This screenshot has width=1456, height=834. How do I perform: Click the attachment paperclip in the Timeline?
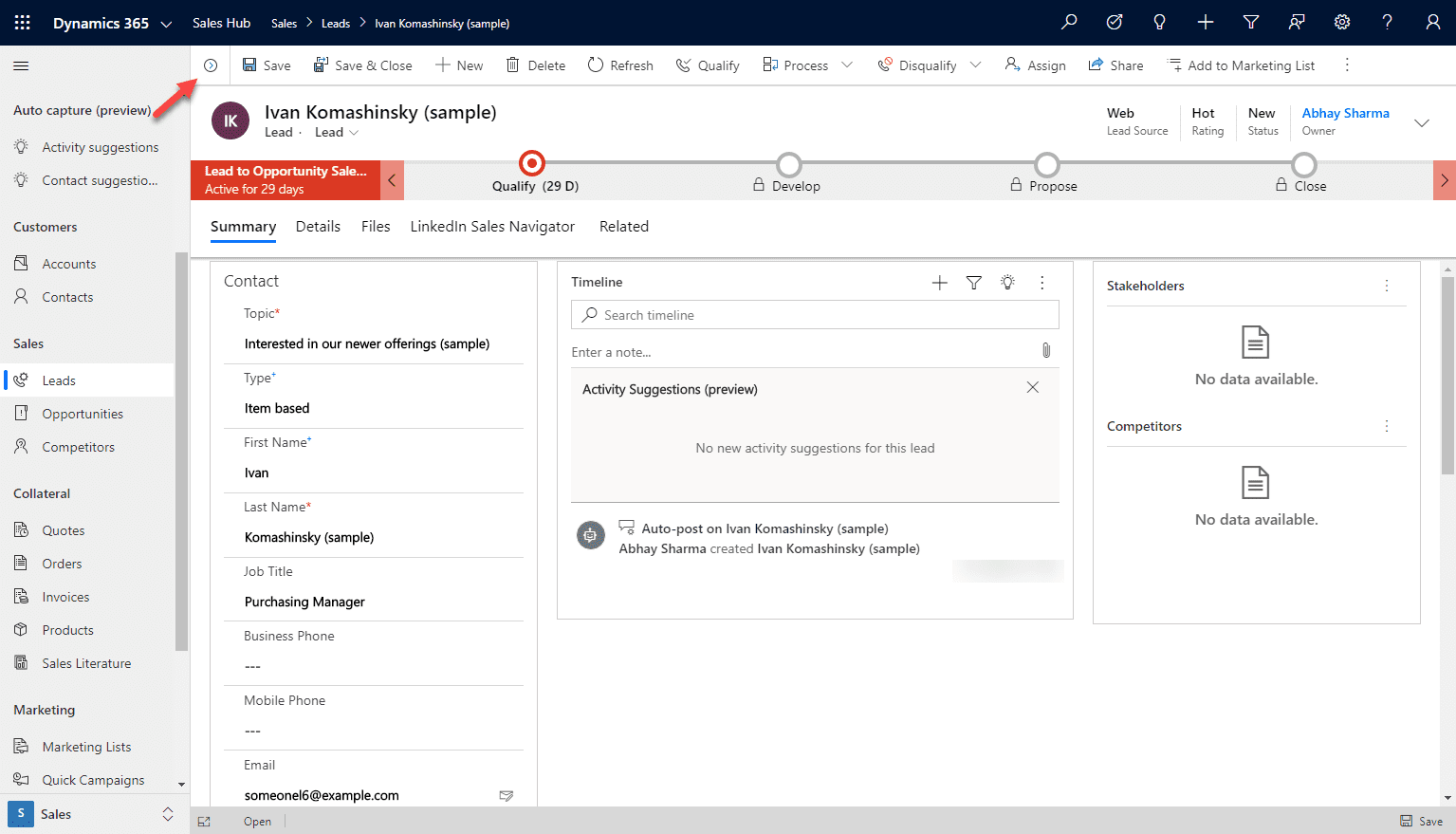click(x=1045, y=350)
